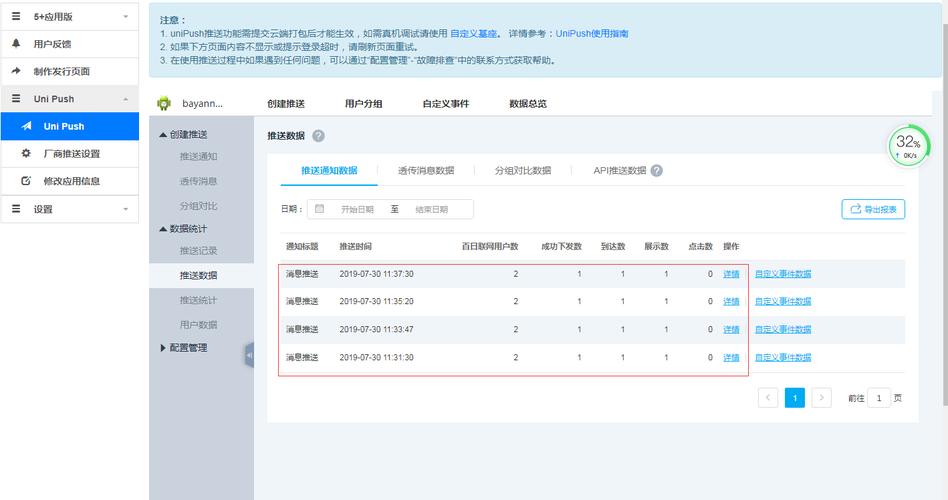
Task: Click the hamburger icon beside Uni Push menu
Action: pos(16,99)
